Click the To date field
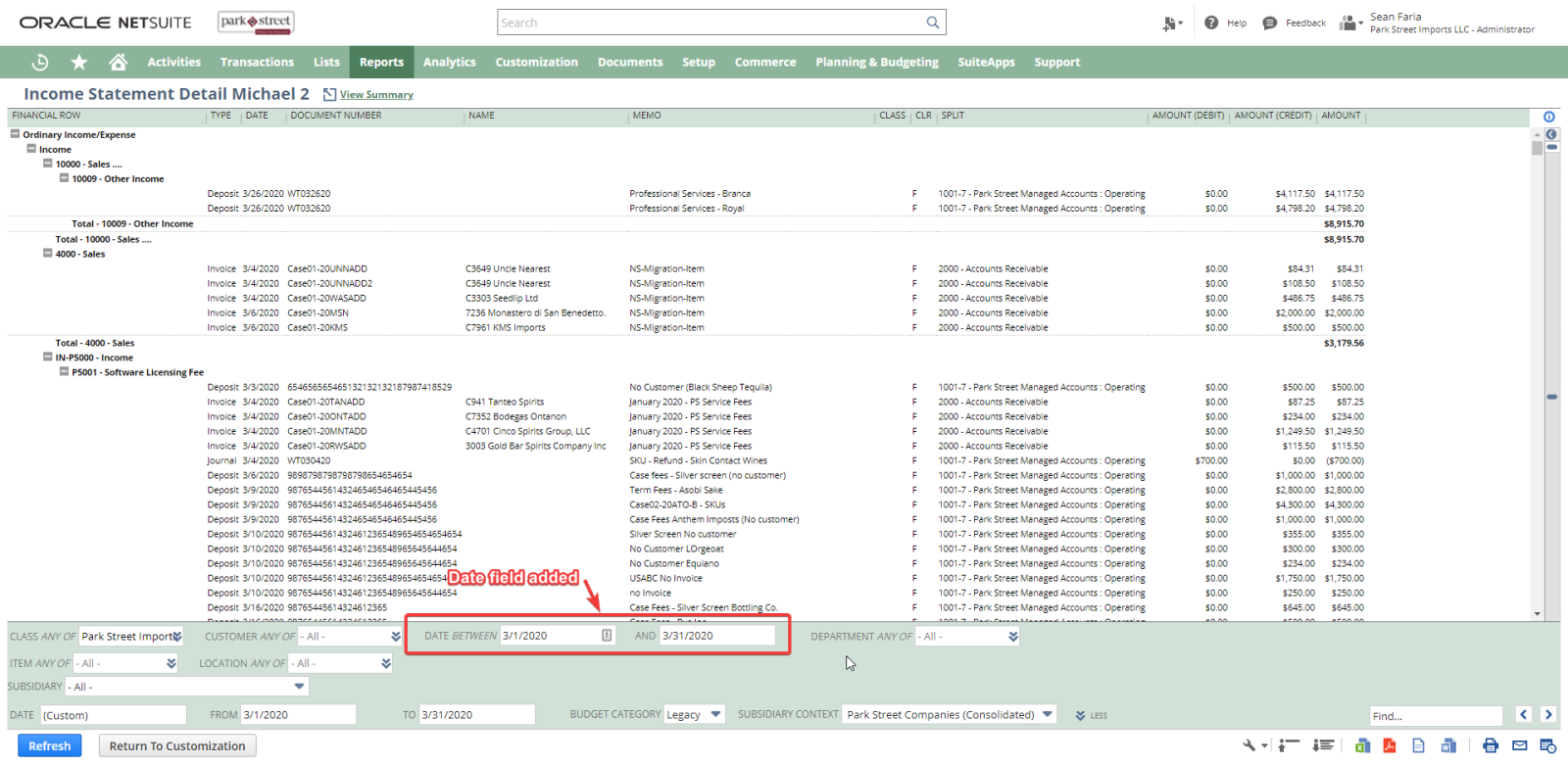1568x765 pixels. (x=477, y=715)
